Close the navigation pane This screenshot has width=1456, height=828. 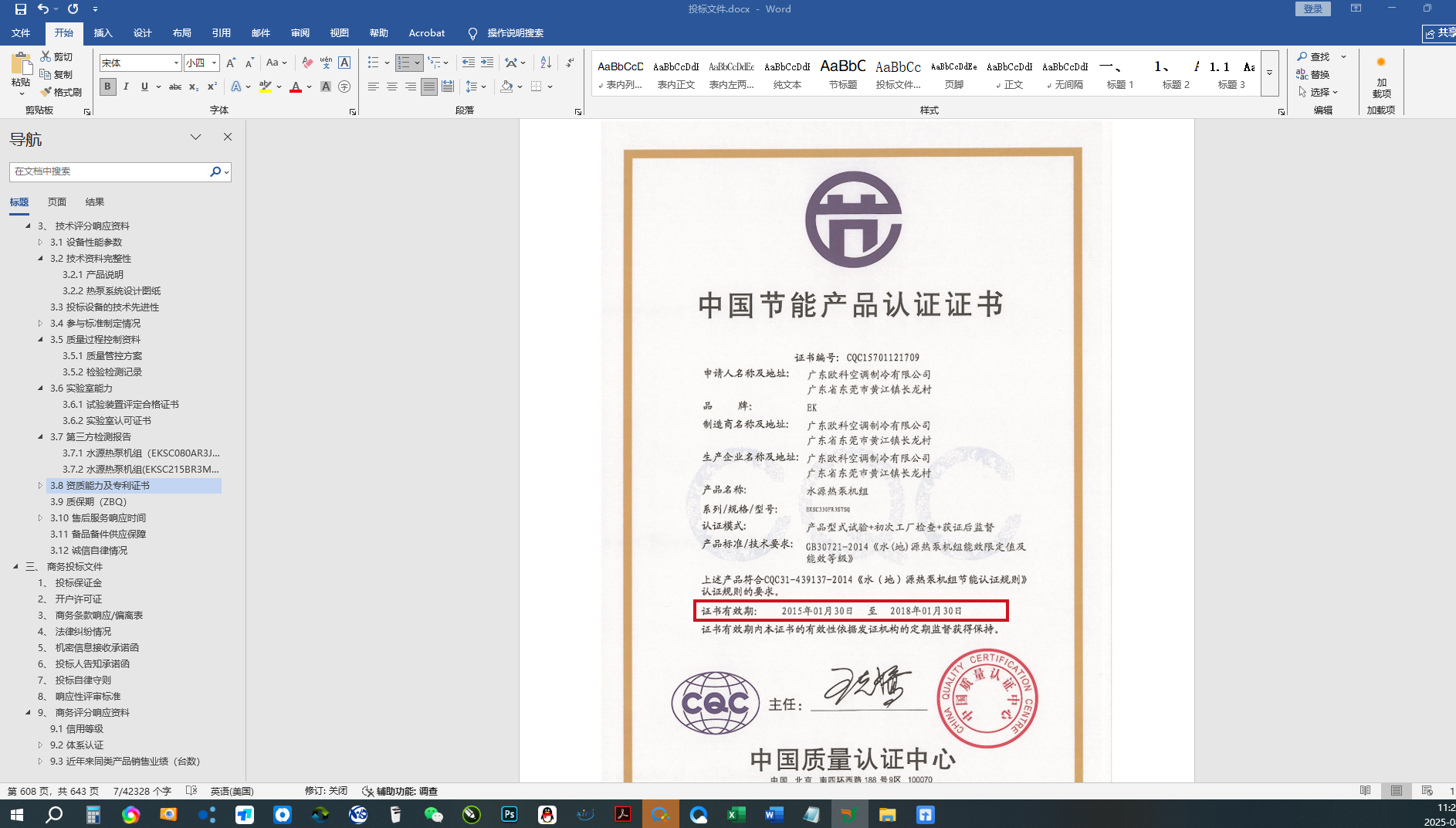(228, 137)
